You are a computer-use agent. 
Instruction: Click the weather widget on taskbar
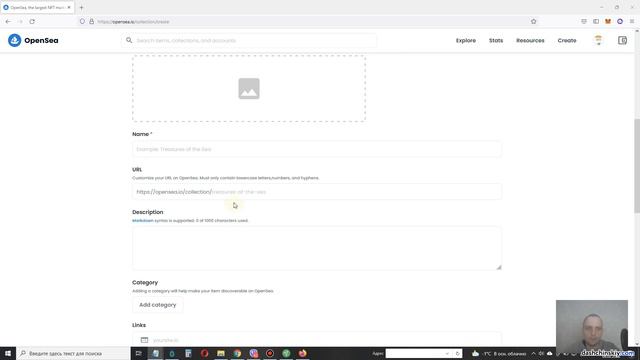(498, 353)
